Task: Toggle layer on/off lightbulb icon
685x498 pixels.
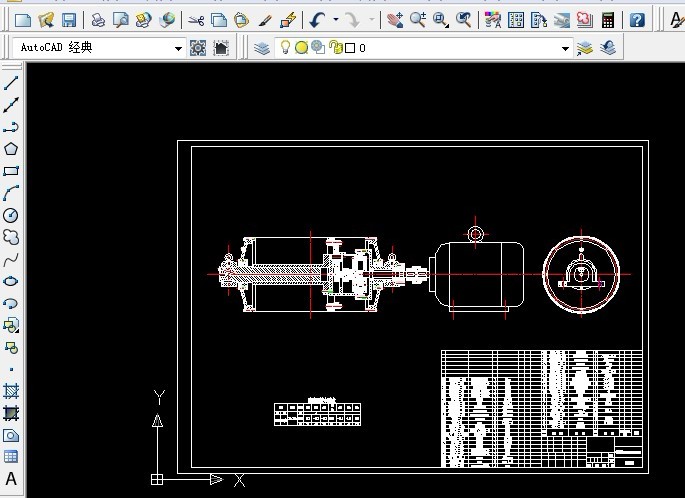Action: click(285, 47)
